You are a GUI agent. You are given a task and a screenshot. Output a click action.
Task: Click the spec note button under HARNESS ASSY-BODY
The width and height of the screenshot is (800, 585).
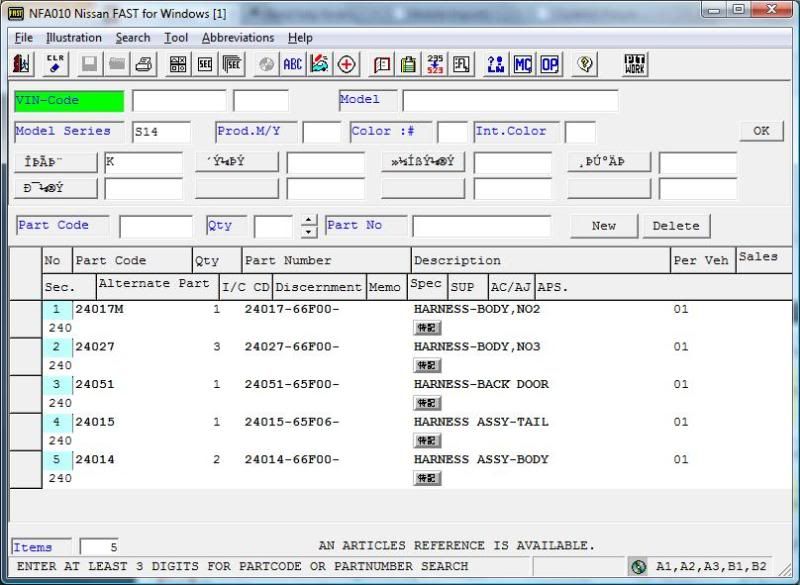(427, 478)
